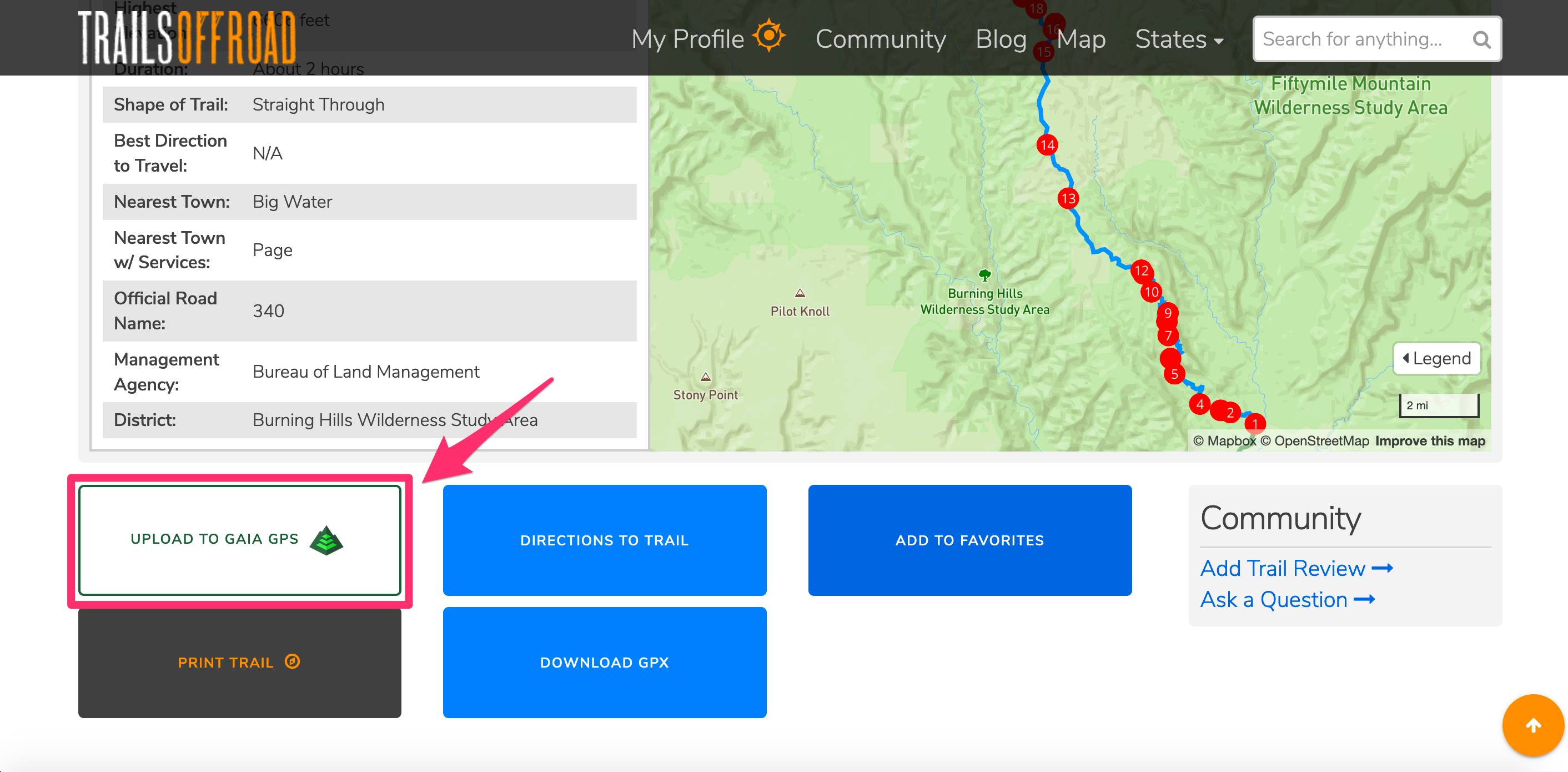Expand the States dropdown menu

tap(1179, 39)
